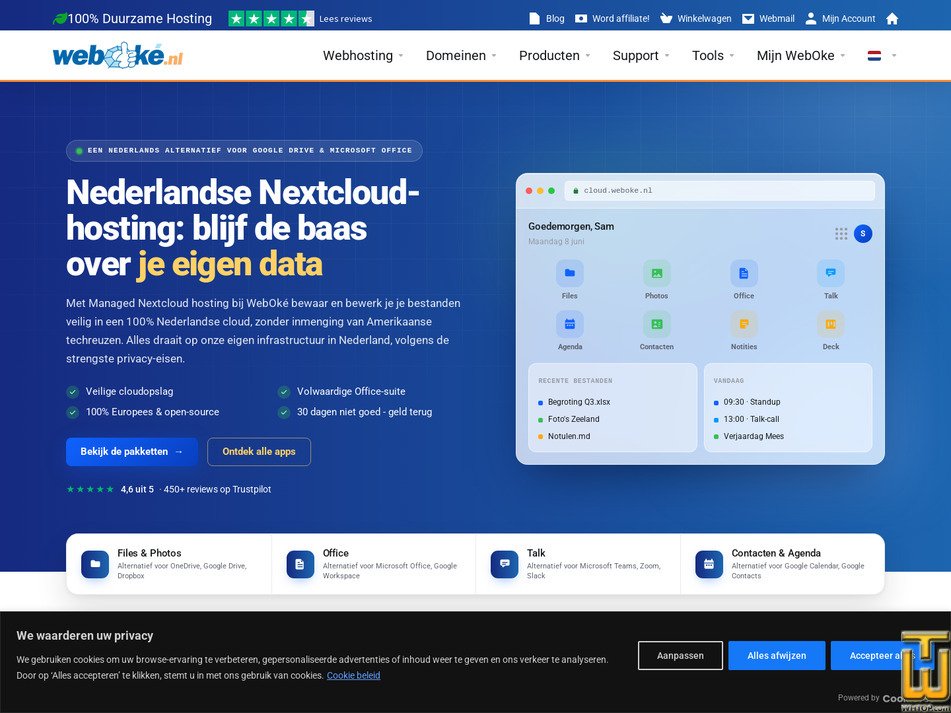The width and height of the screenshot is (951, 713).
Task: Click the Talk chat icon in feature bar
Action: coord(504,564)
